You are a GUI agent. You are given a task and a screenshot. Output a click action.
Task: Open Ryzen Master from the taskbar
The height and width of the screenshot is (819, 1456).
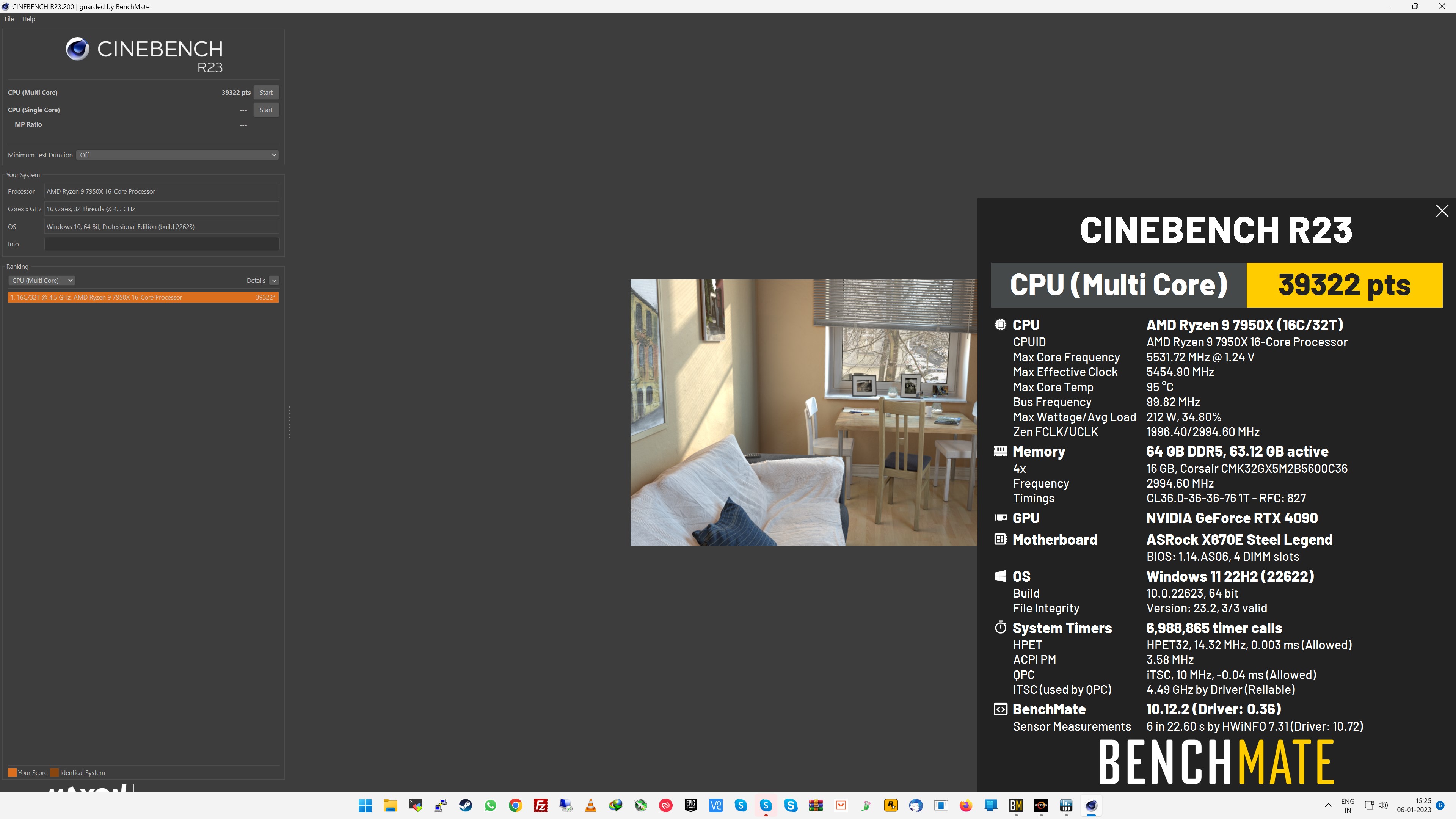(x=1041, y=805)
